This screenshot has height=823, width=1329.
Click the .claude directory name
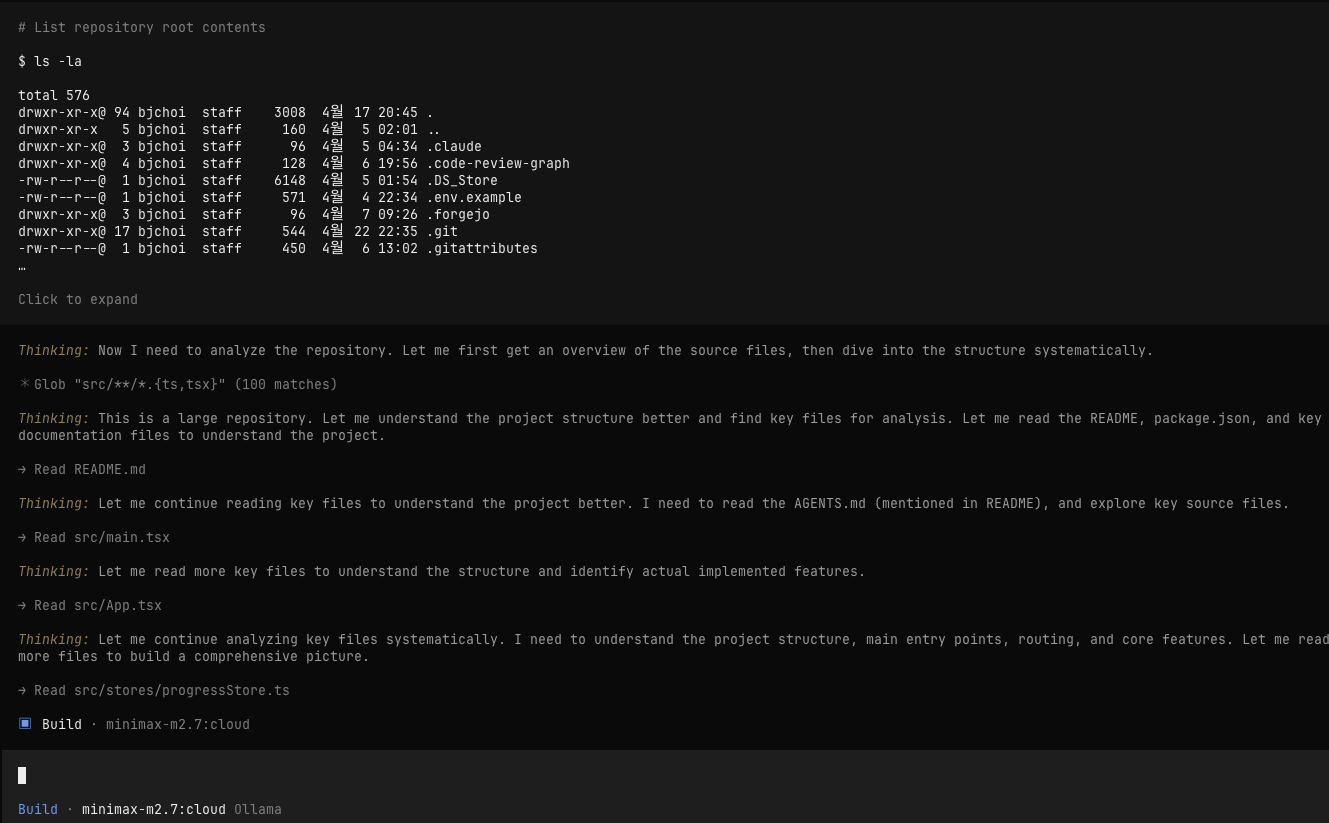(x=454, y=146)
